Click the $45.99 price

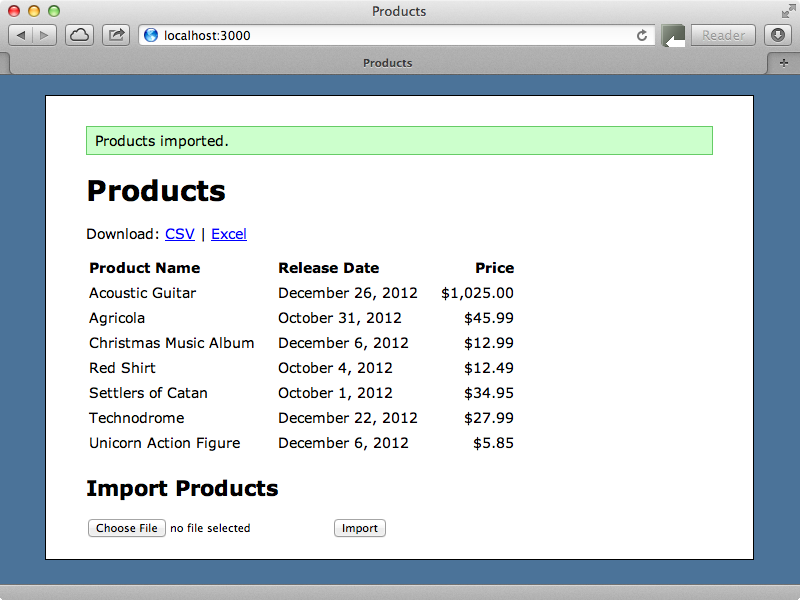click(489, 318)
